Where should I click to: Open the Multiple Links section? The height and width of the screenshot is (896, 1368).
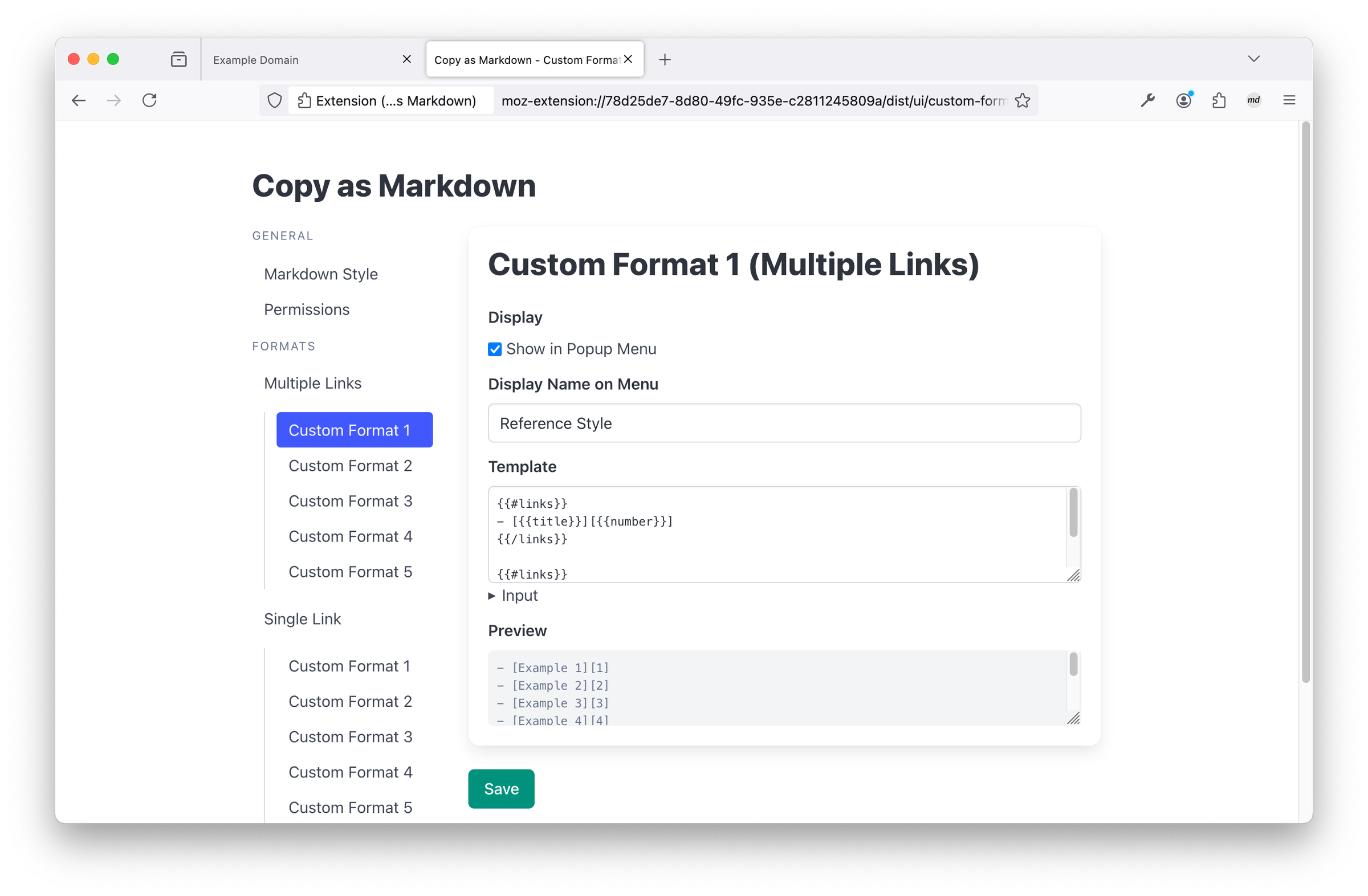(313, 384)
